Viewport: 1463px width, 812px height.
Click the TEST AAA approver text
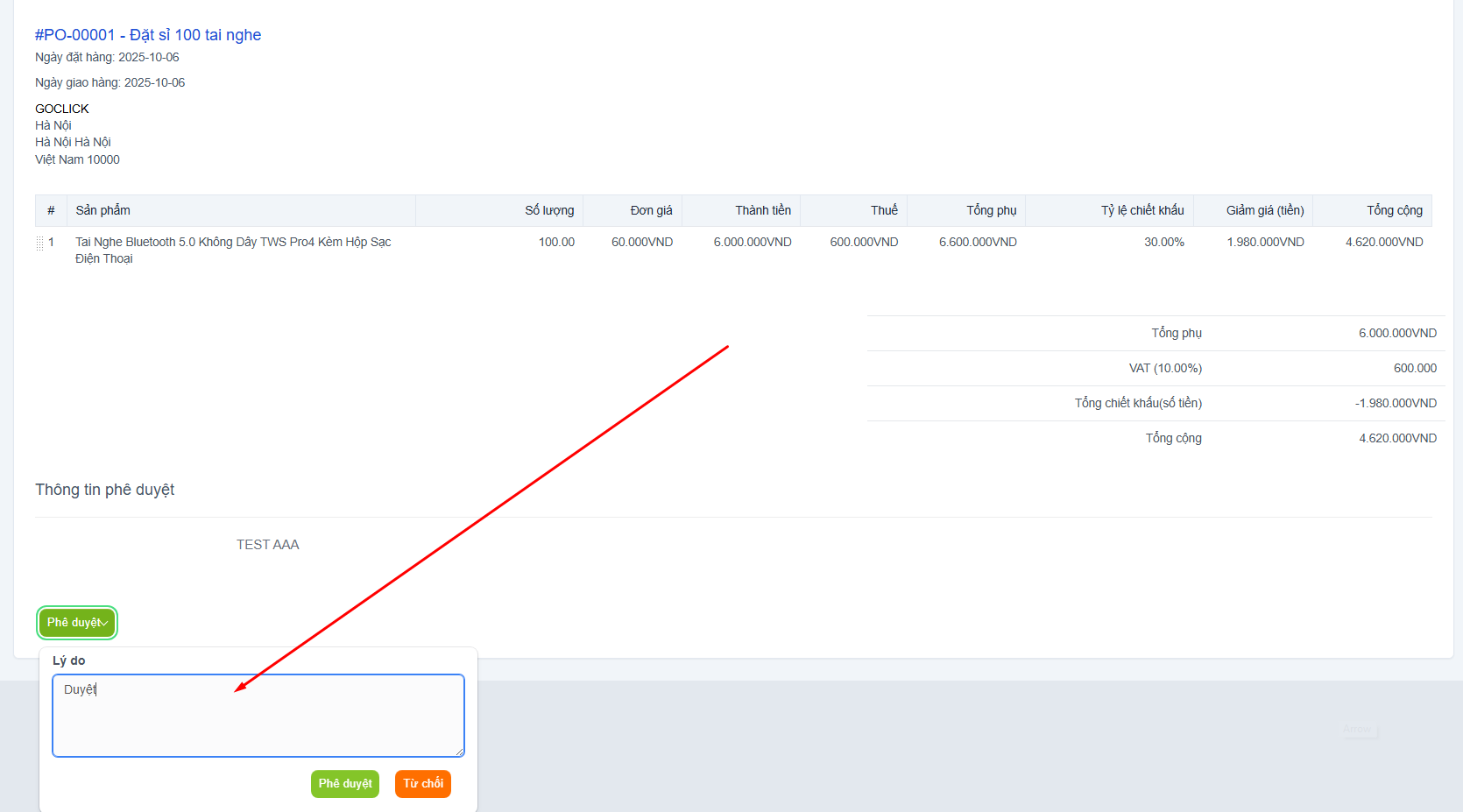[x=267, y=545]
